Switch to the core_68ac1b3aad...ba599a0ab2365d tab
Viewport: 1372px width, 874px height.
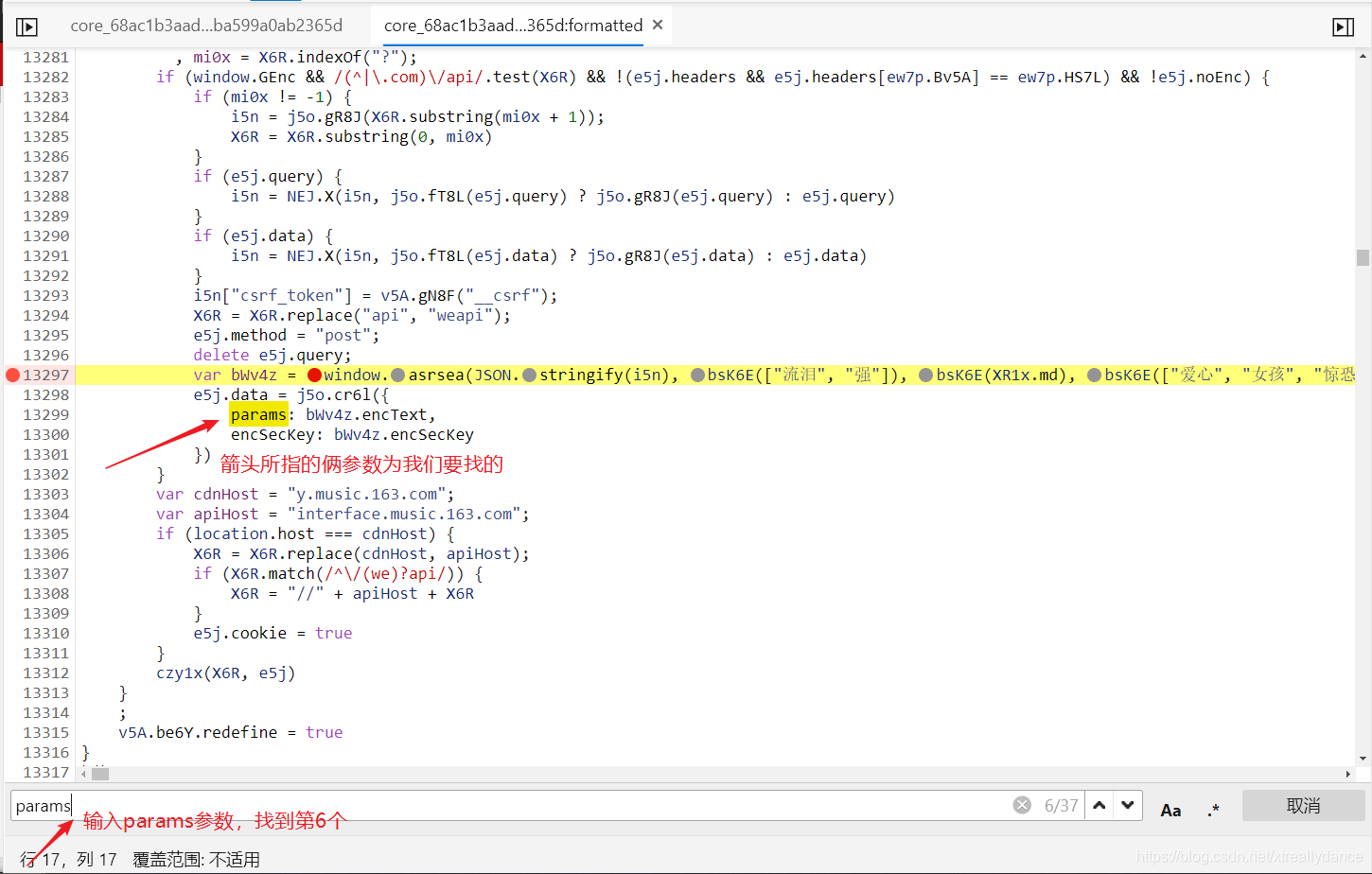[x=206, y=26]
